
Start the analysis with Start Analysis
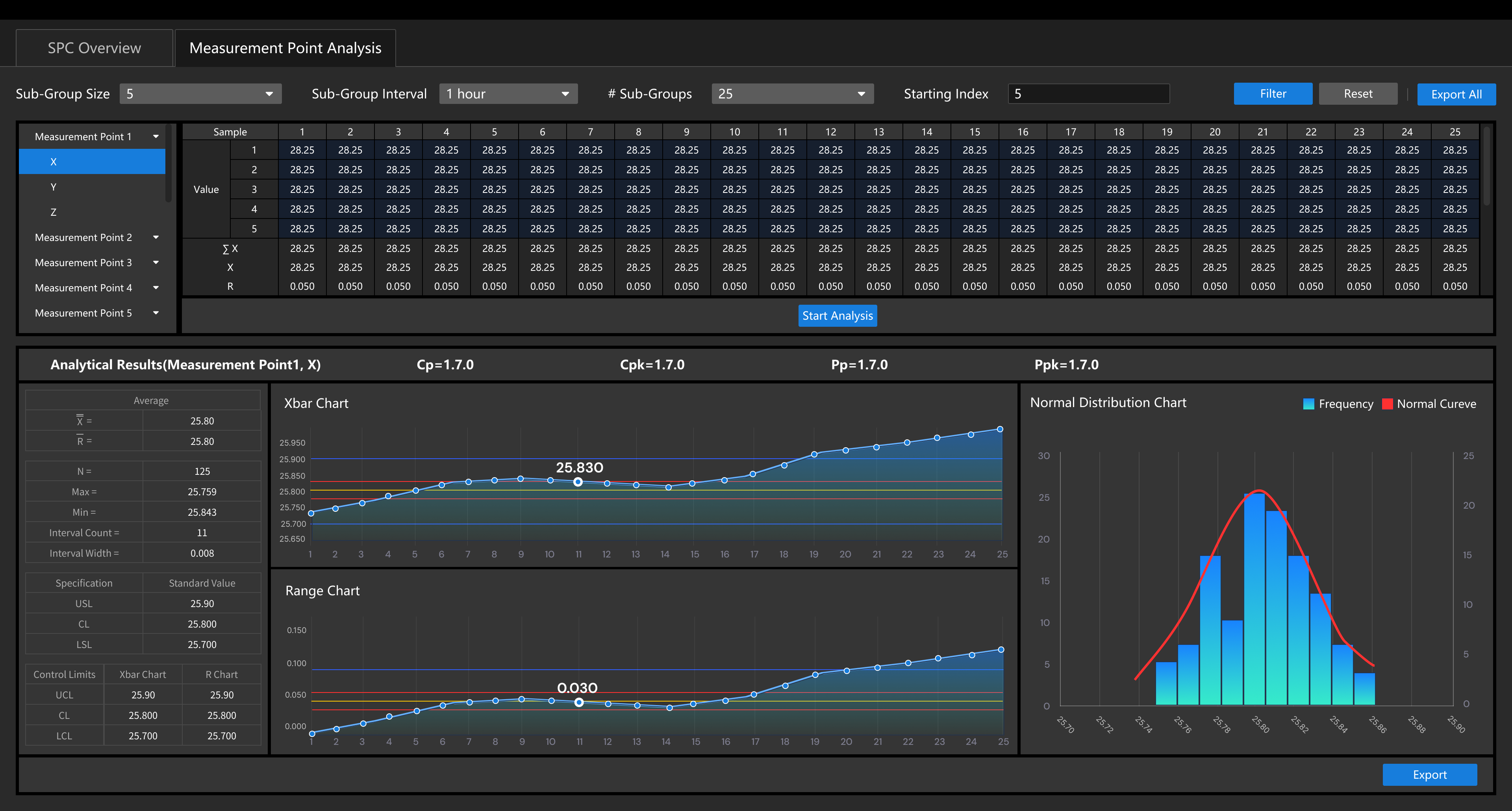tap(837, 316)
